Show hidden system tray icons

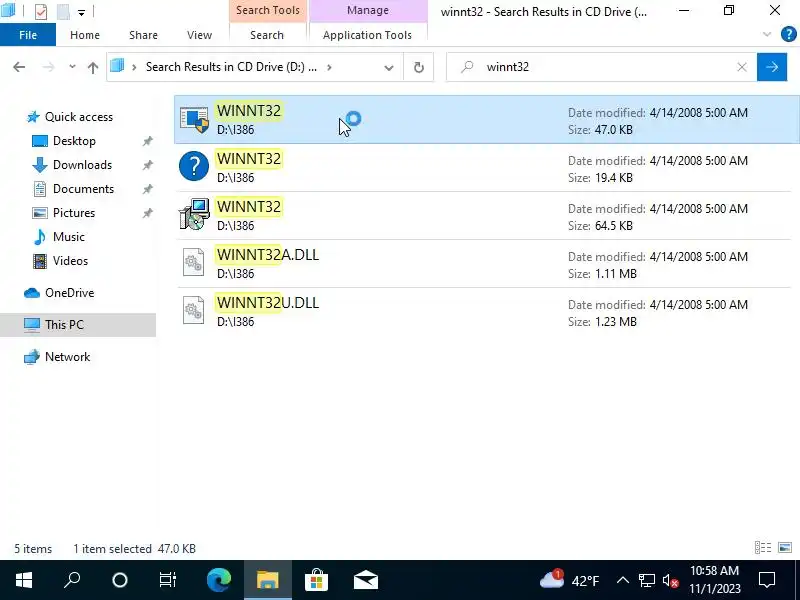tap(622, 580)
